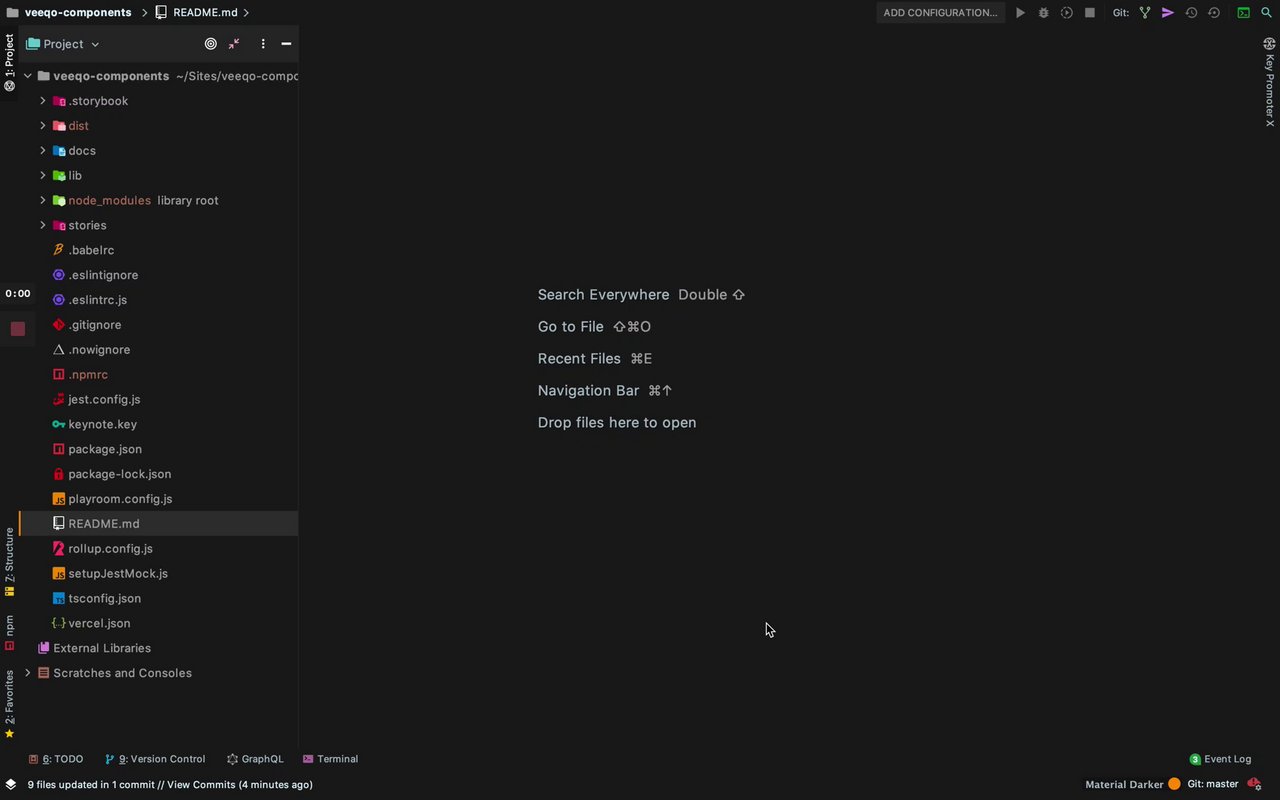Open the Event Log panel

(x=1220, y=759)
